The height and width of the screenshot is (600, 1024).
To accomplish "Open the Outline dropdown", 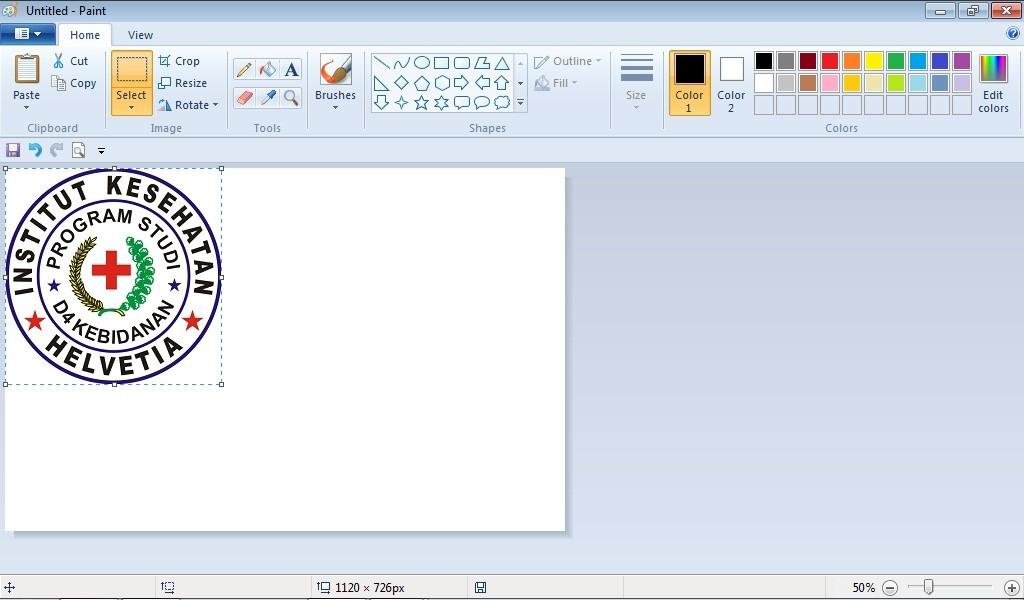I will pyautogui.click(x=568, y=61).
